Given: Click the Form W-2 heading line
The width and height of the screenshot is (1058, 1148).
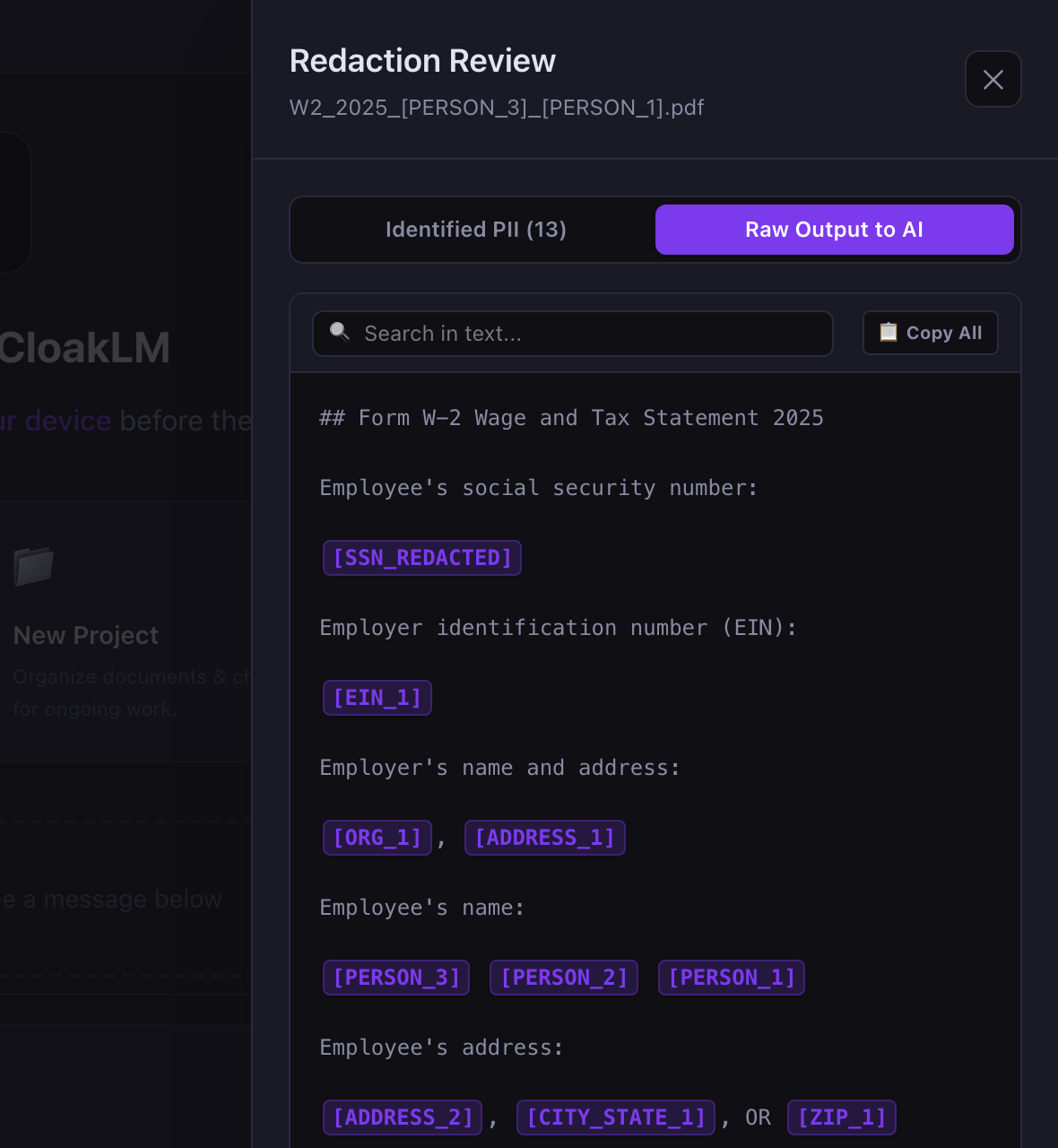Looking at the screenshot, I should 572,418.
